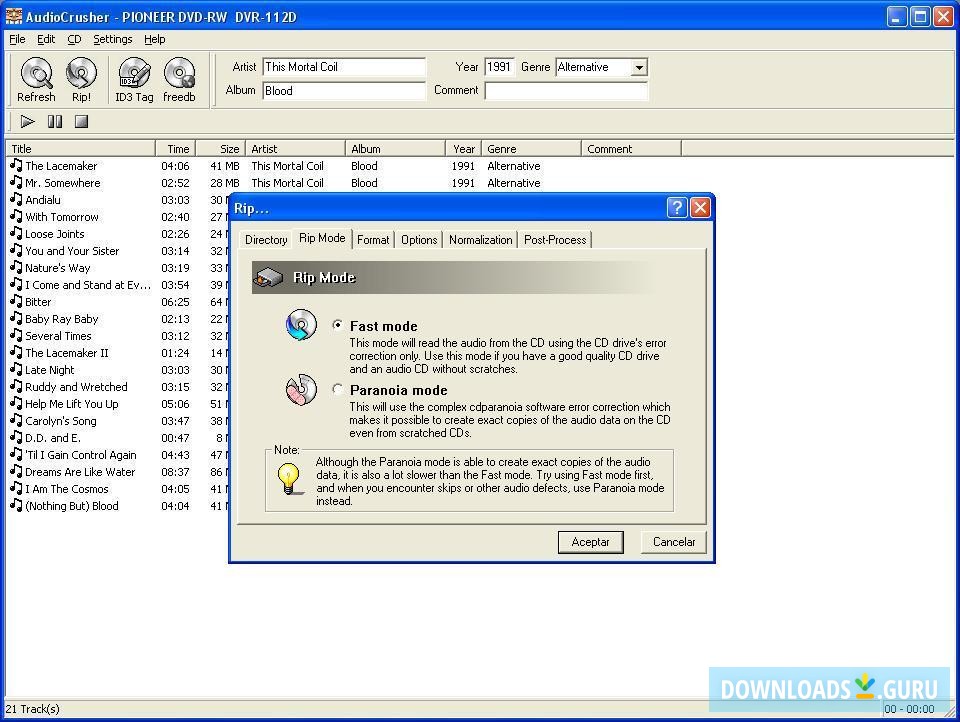Click the Paranoia mode disc icon

coord(301,389)
